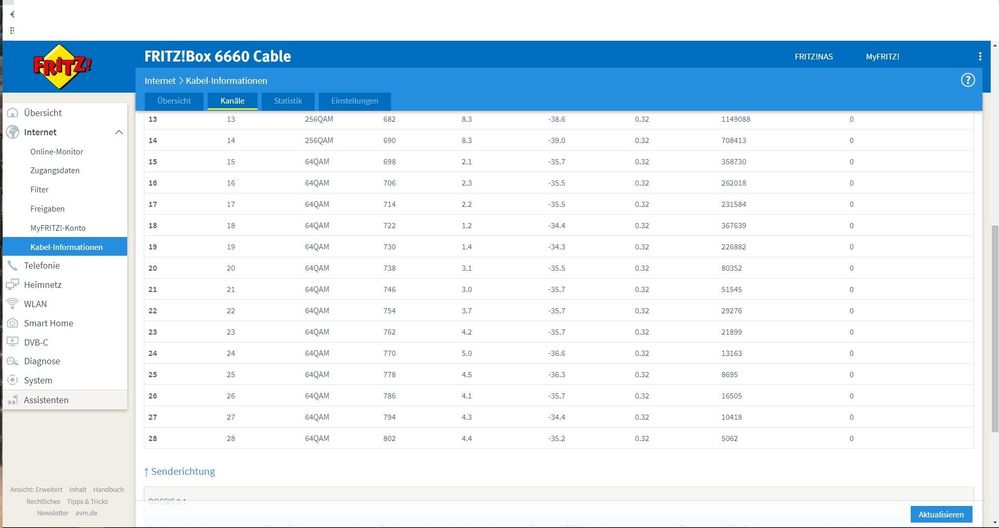The width and height of the screenshot is (999, 528).
Task: Click value 1149088 in channel 13 row
Action: click(x=735, y=119)
